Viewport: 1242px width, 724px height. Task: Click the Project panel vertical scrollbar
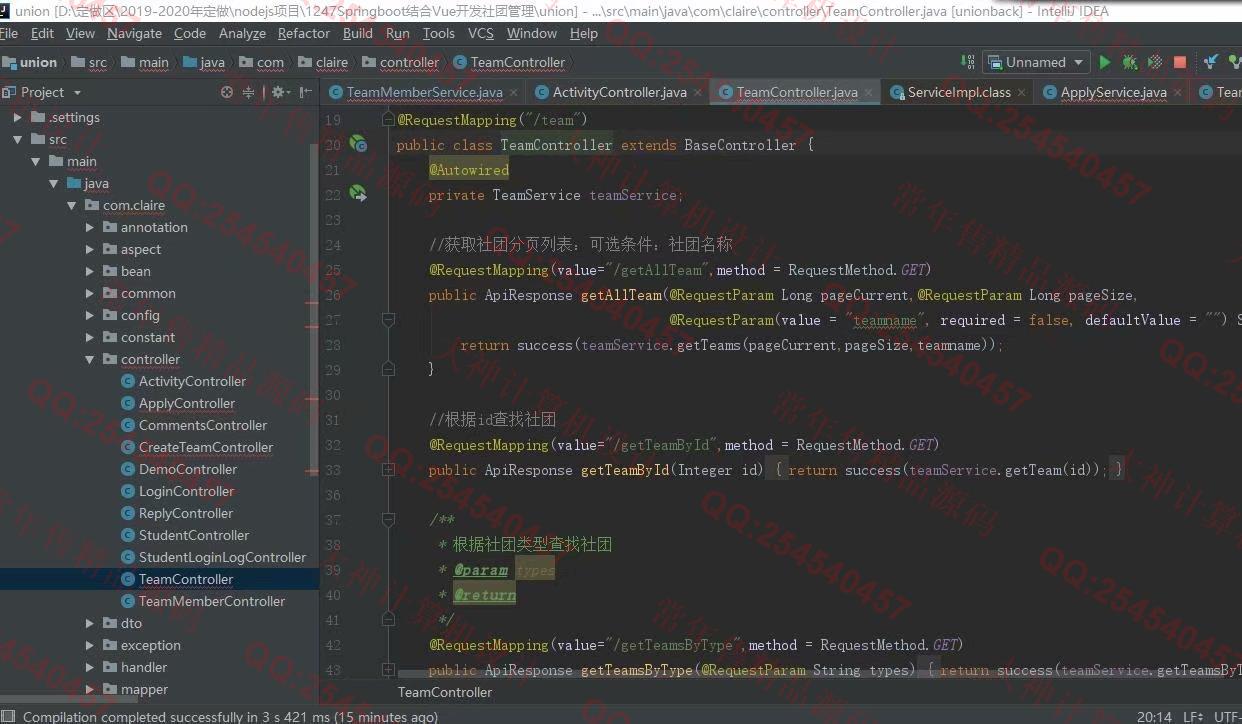314,310
